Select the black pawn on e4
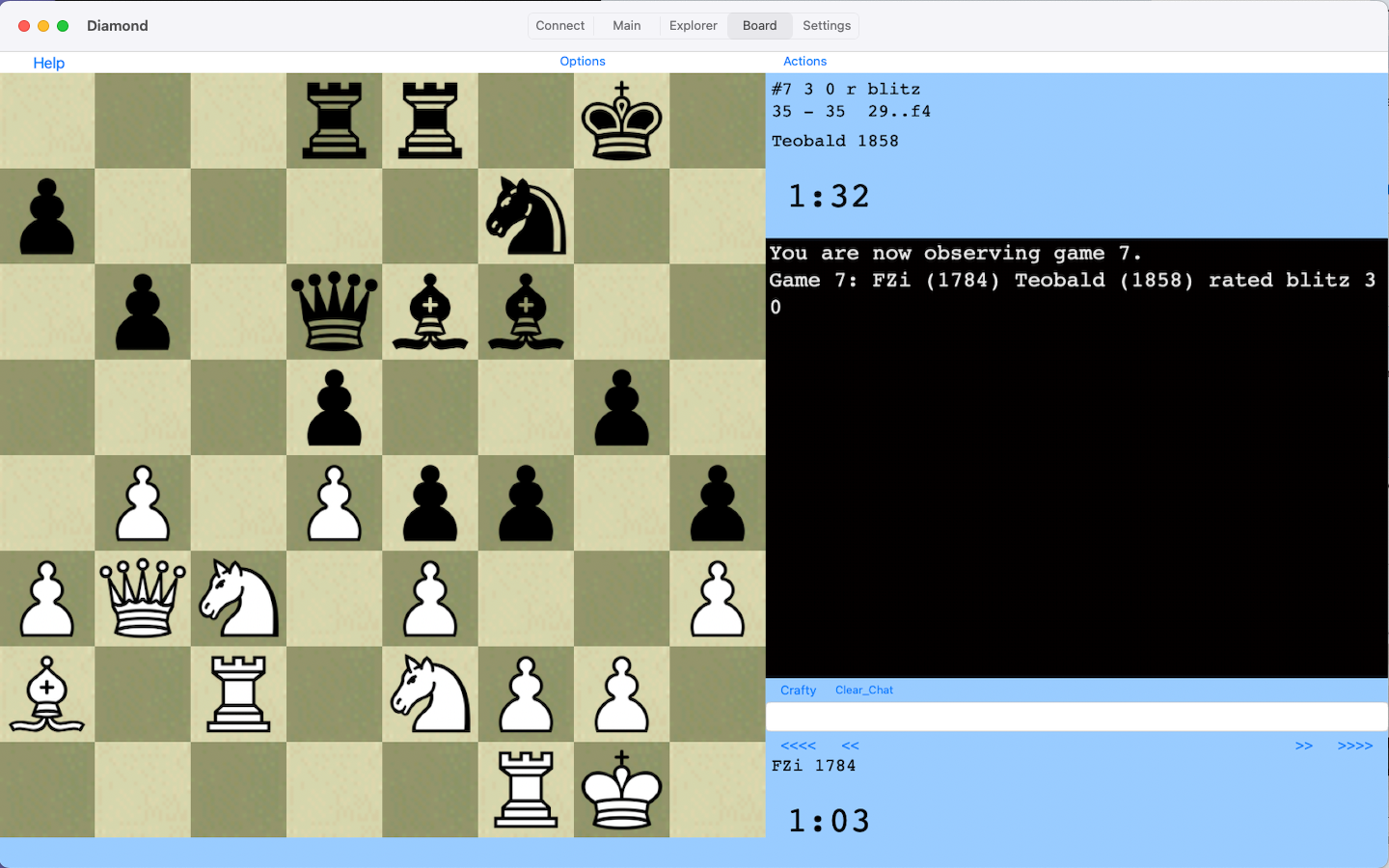 click(x=430, y=502)
